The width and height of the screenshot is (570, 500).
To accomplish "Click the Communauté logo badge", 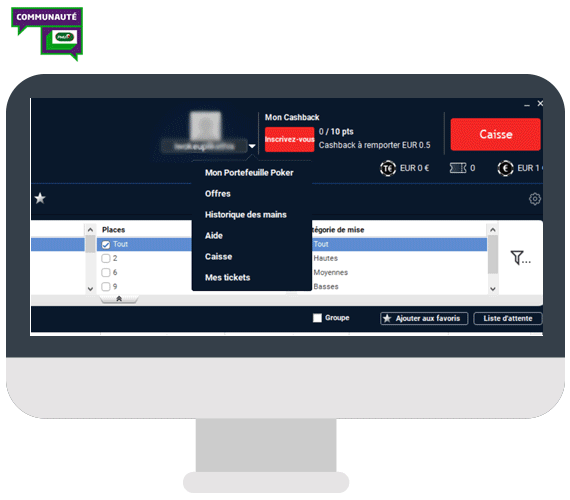I will pos(47,33).
